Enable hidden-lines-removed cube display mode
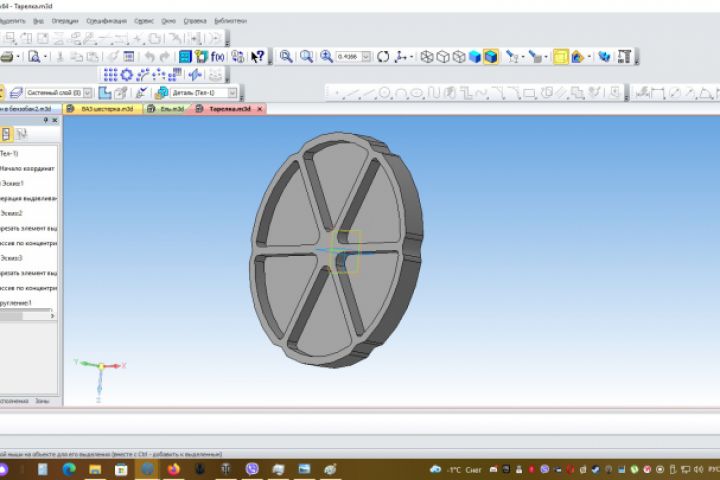This screenshot has width=720, height=480. [443, 57]
